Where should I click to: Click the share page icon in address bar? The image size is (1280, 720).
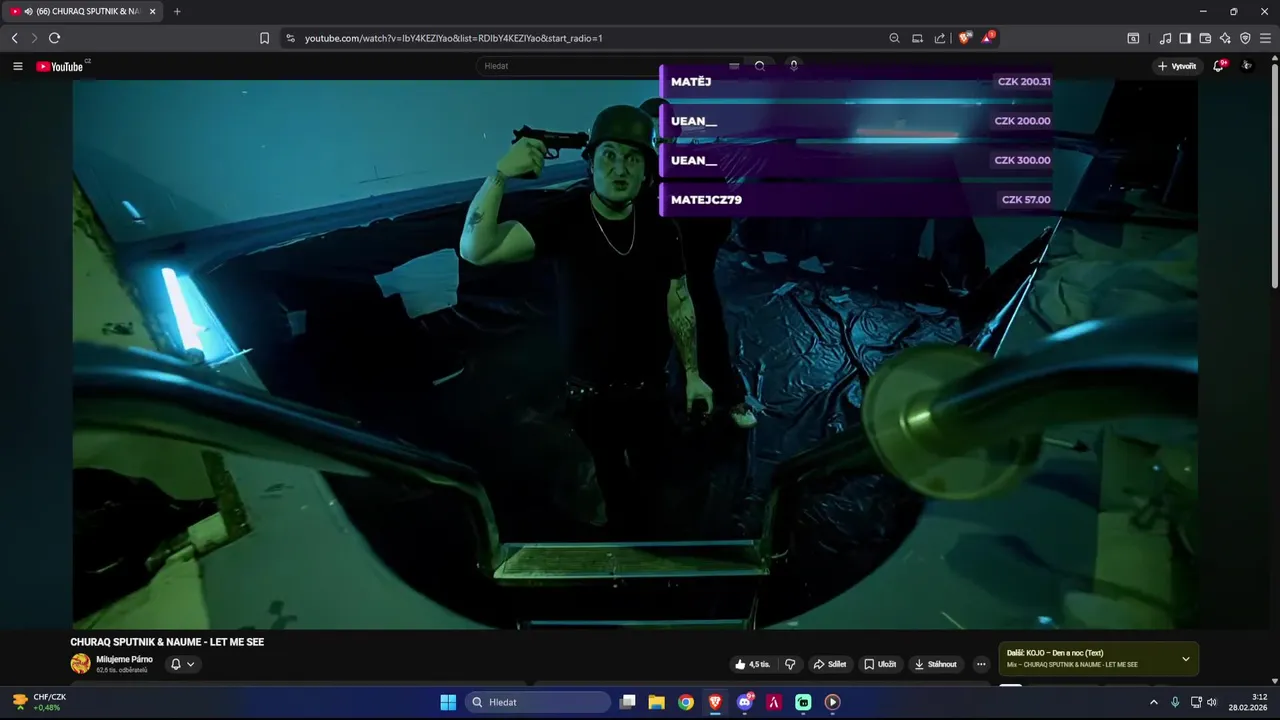click(940, 38)
